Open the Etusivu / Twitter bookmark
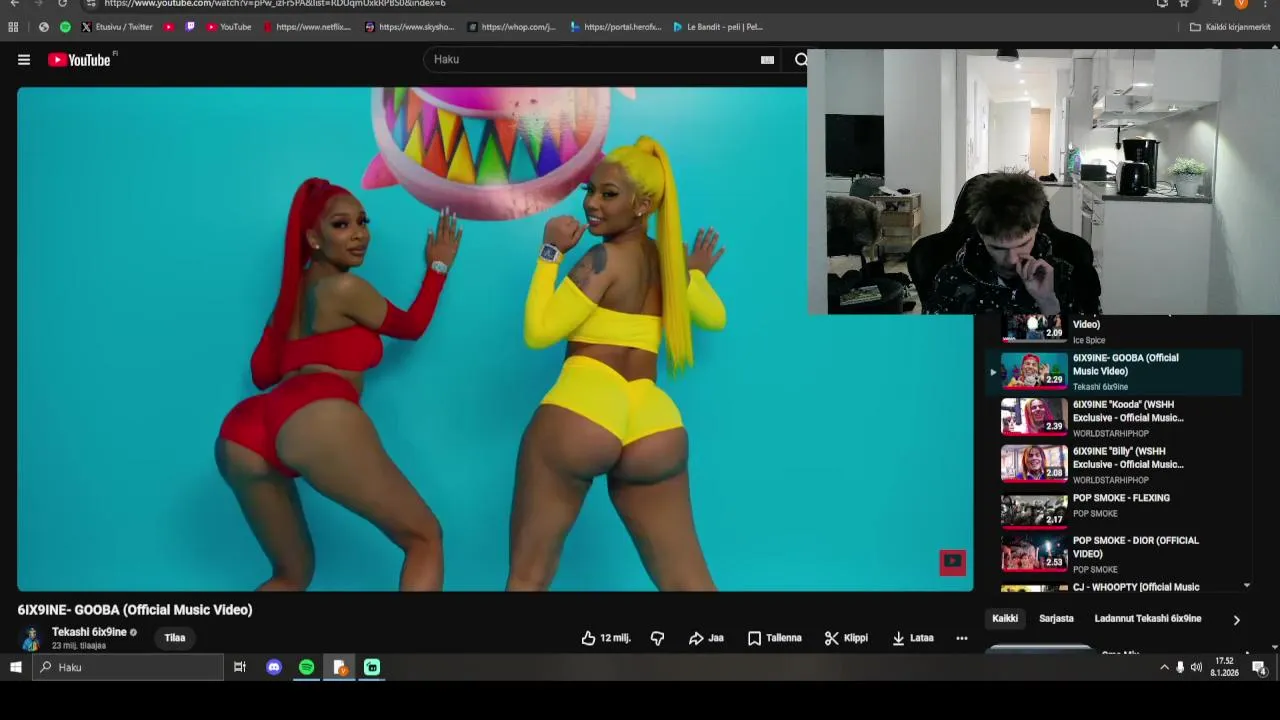Screen dimensions: 1280x720 tap(117, 27)
